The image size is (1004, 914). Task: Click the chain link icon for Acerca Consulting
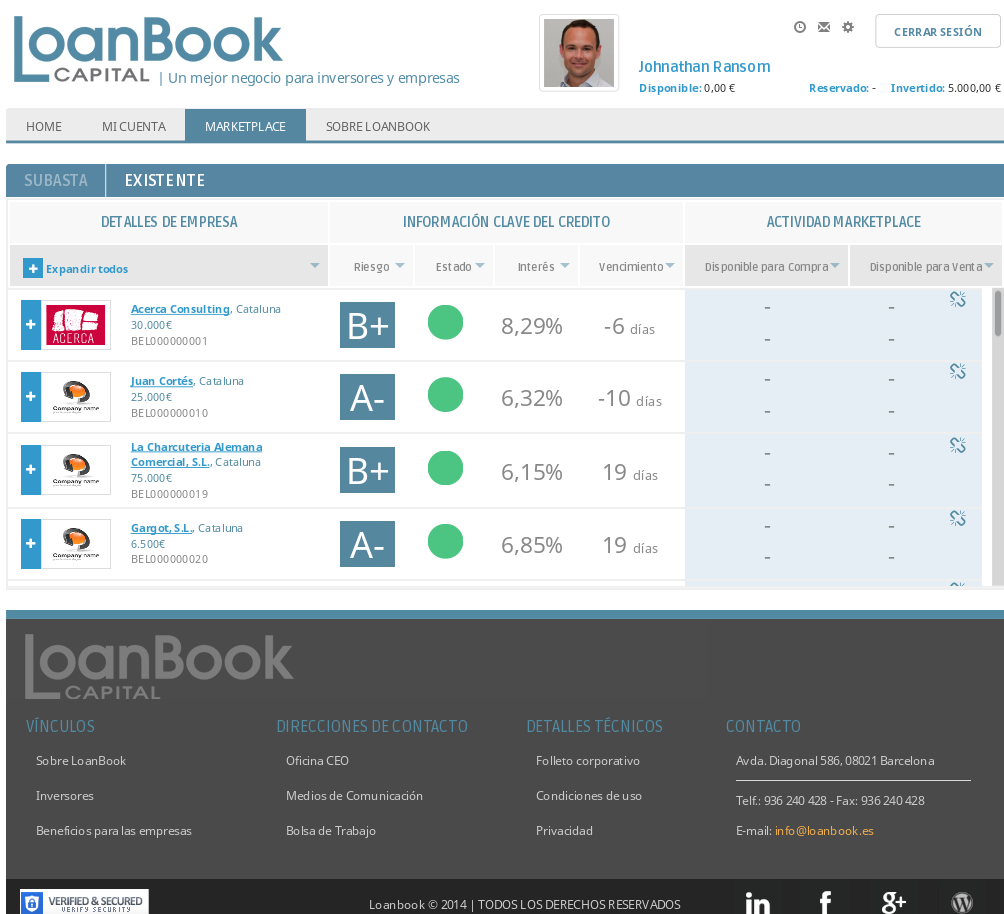[957, 299]
